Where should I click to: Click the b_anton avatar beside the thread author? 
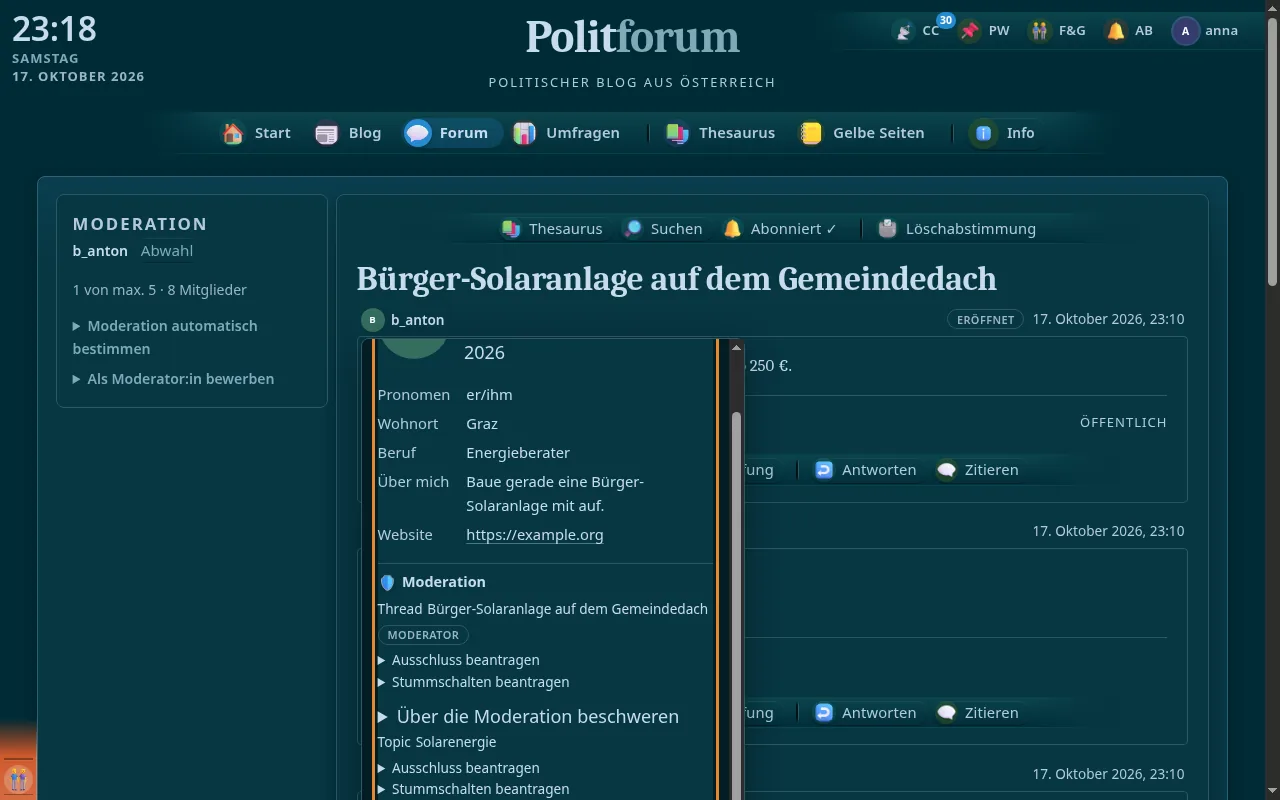pos(373,320)
